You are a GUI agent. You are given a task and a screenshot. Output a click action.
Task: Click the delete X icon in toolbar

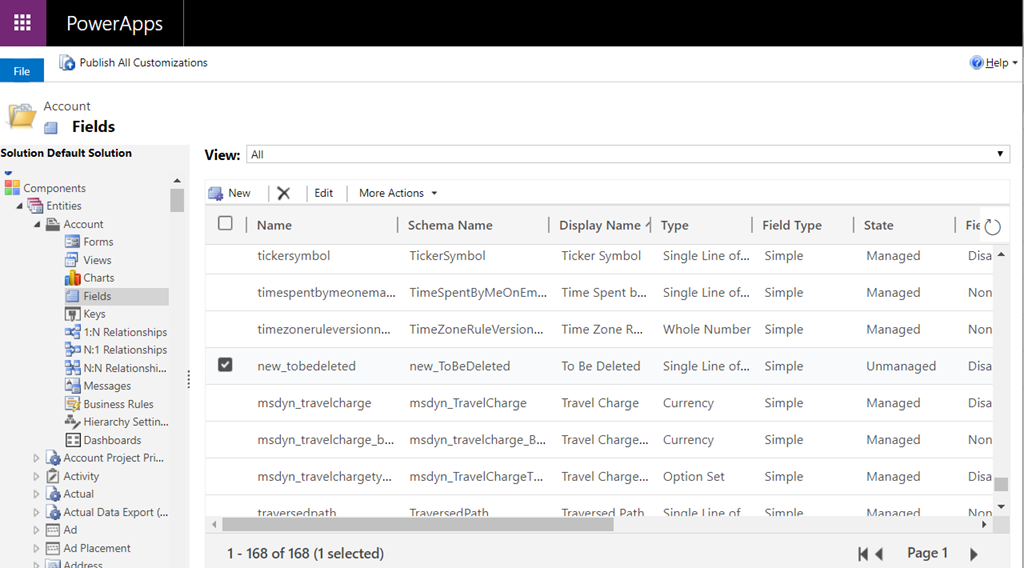pos(283,193)
